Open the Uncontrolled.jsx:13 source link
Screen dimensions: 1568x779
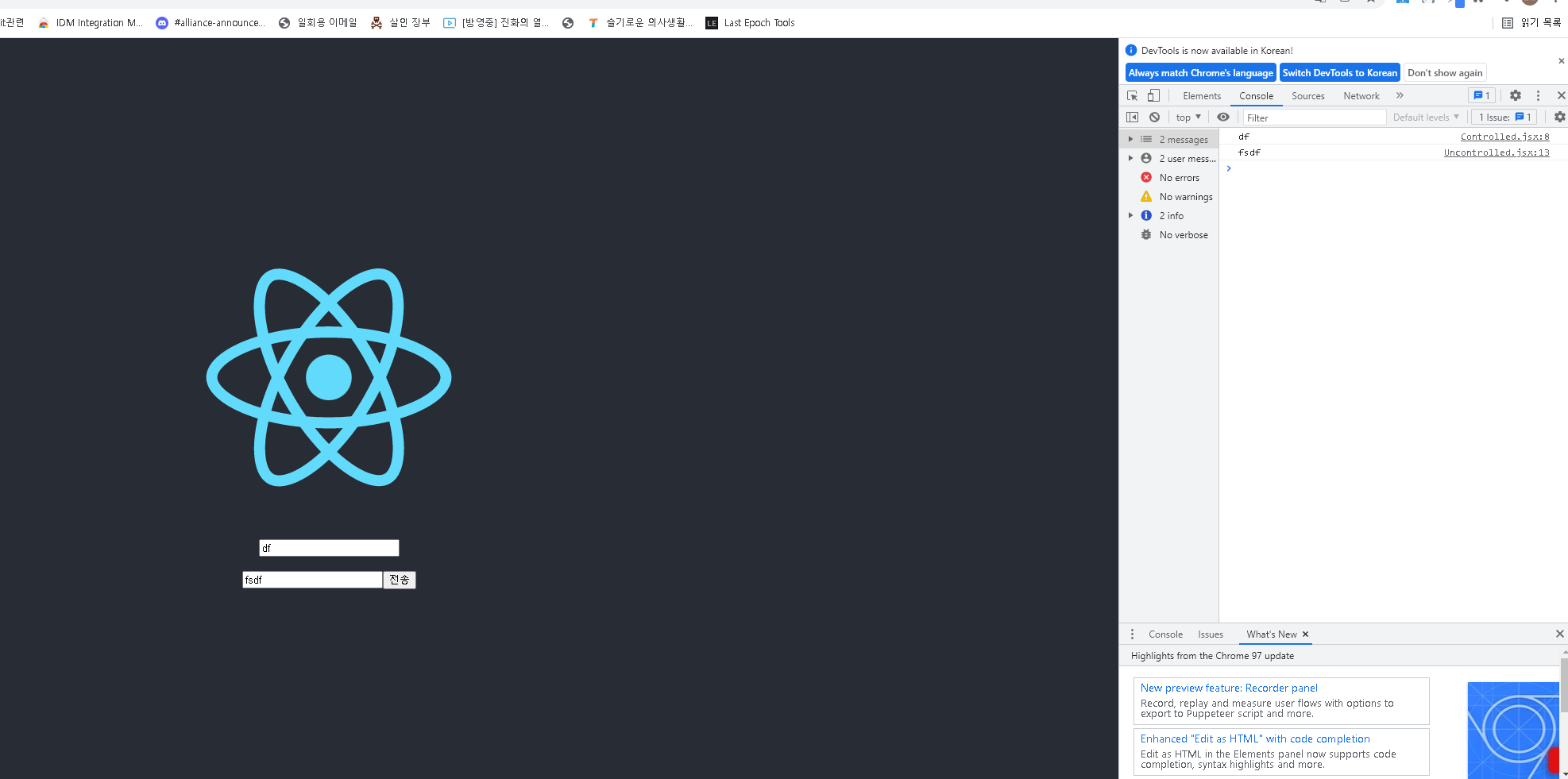[x=1497, y=152]
